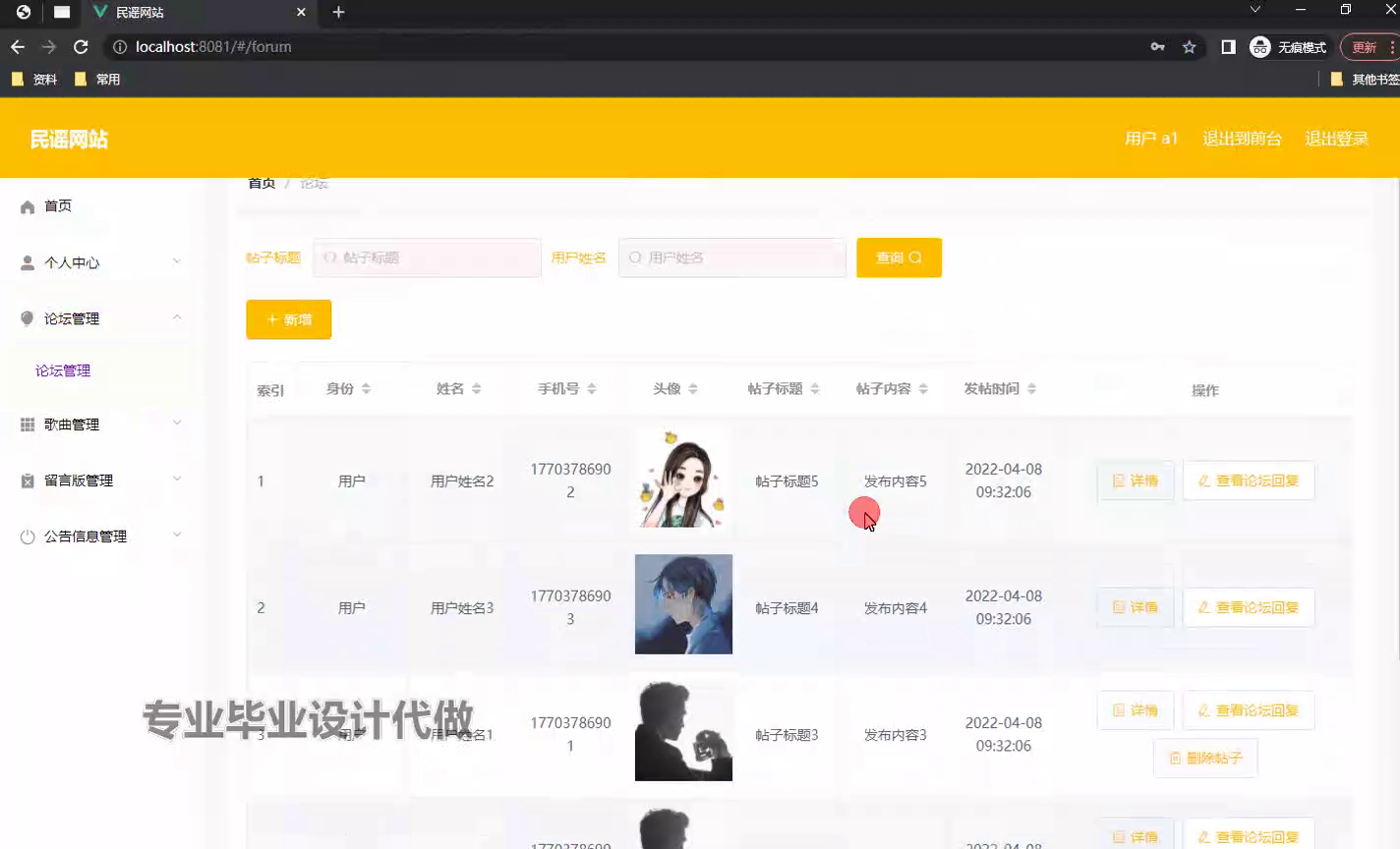The width and height of the screenshot is (1400, 849).
Task: Expand the 歌曲管理 sidebar menu
Action: (x=100, y=424)
